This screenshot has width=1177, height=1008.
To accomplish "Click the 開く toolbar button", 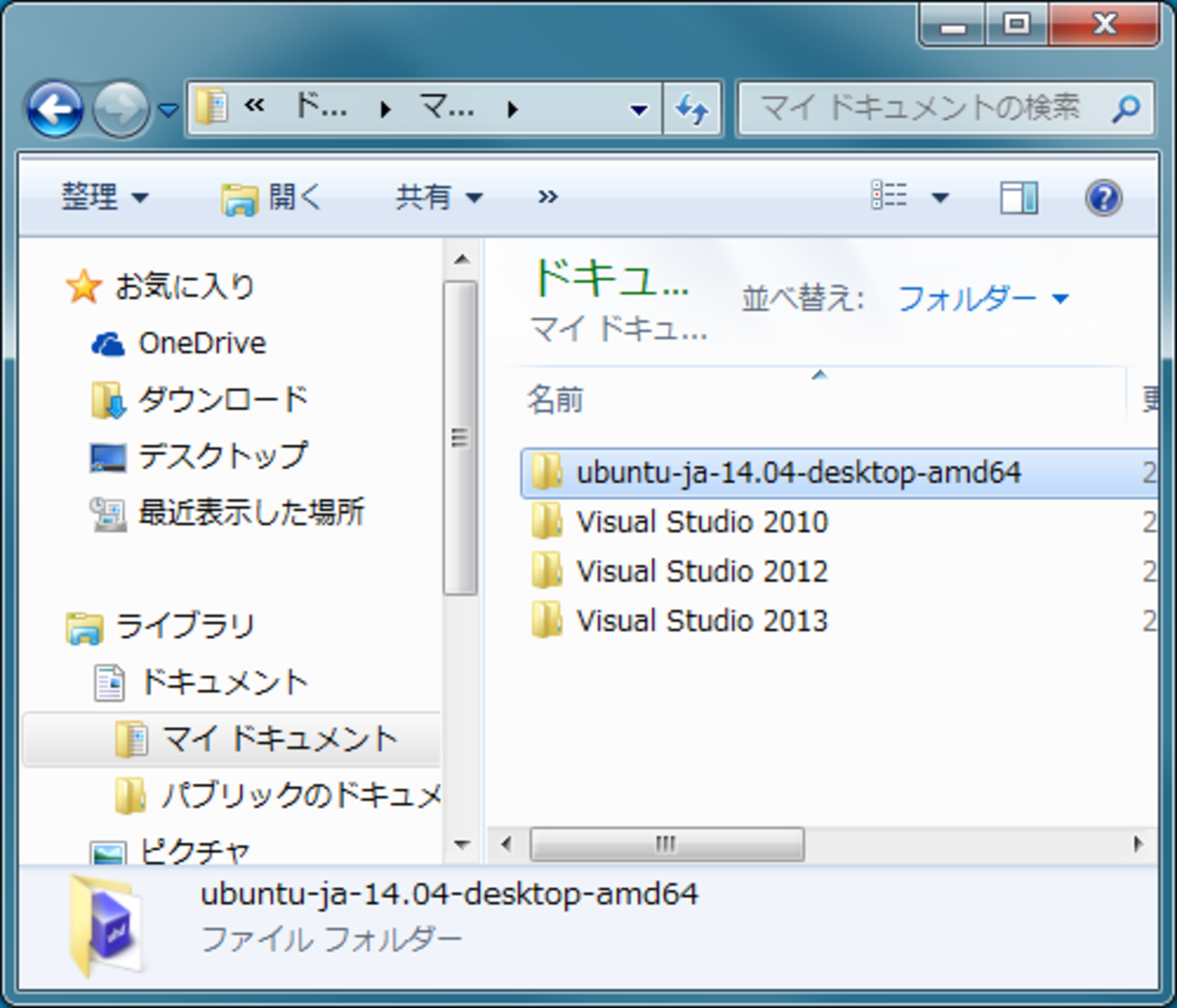I will (273, 197).
